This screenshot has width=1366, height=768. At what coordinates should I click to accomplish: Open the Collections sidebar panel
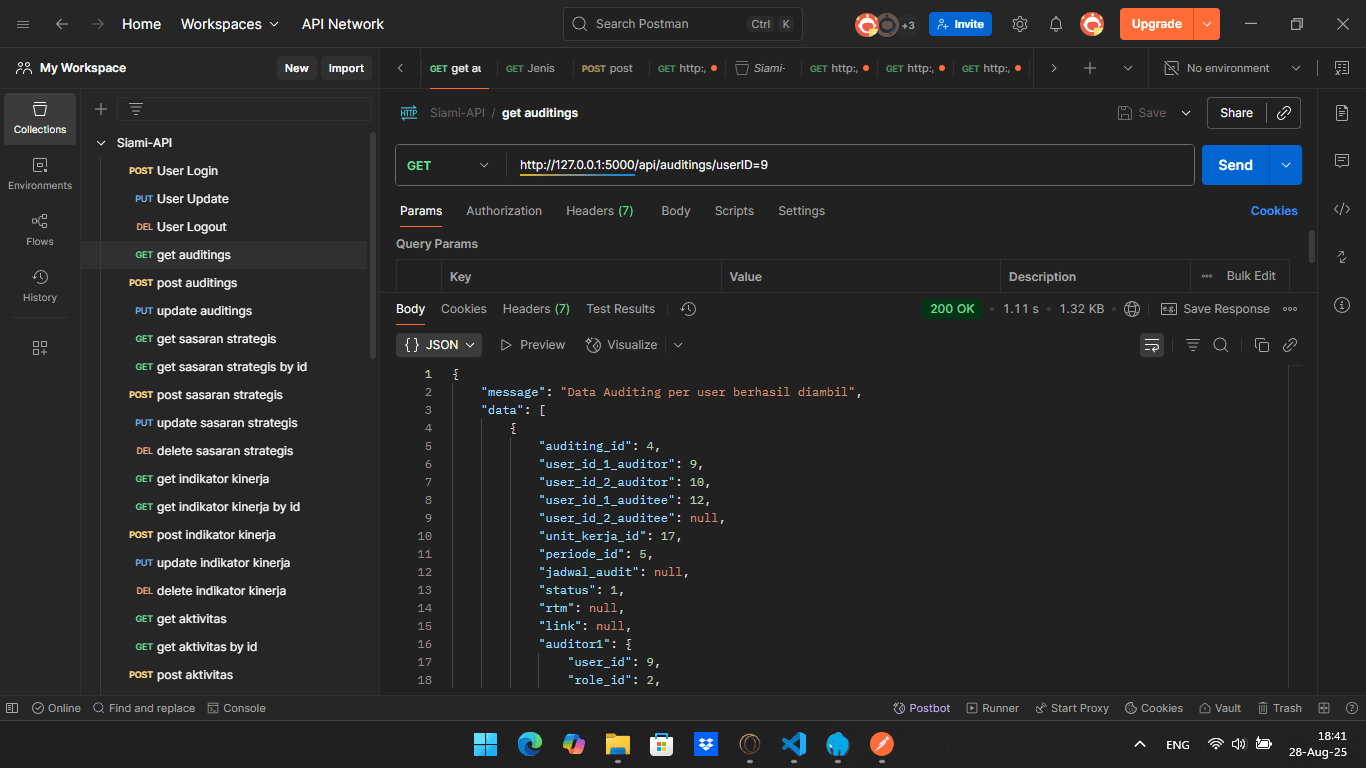pyautogui.click(x=40, y=119)
